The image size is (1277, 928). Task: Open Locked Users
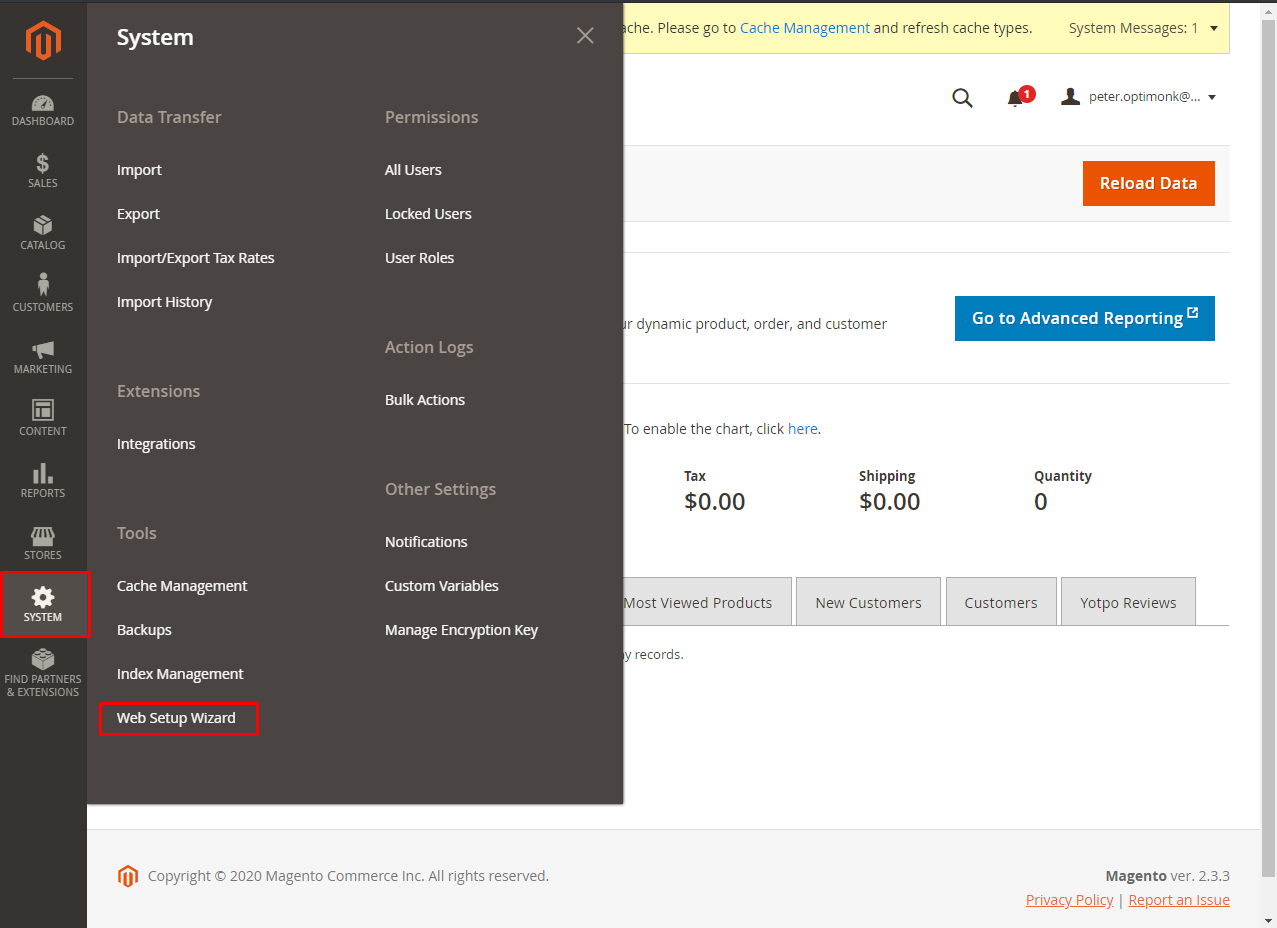[x=428, y=214]
